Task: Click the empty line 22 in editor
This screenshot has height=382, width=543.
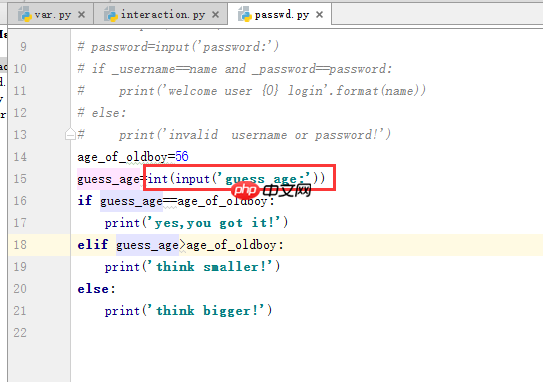Action: pos(307,333)
